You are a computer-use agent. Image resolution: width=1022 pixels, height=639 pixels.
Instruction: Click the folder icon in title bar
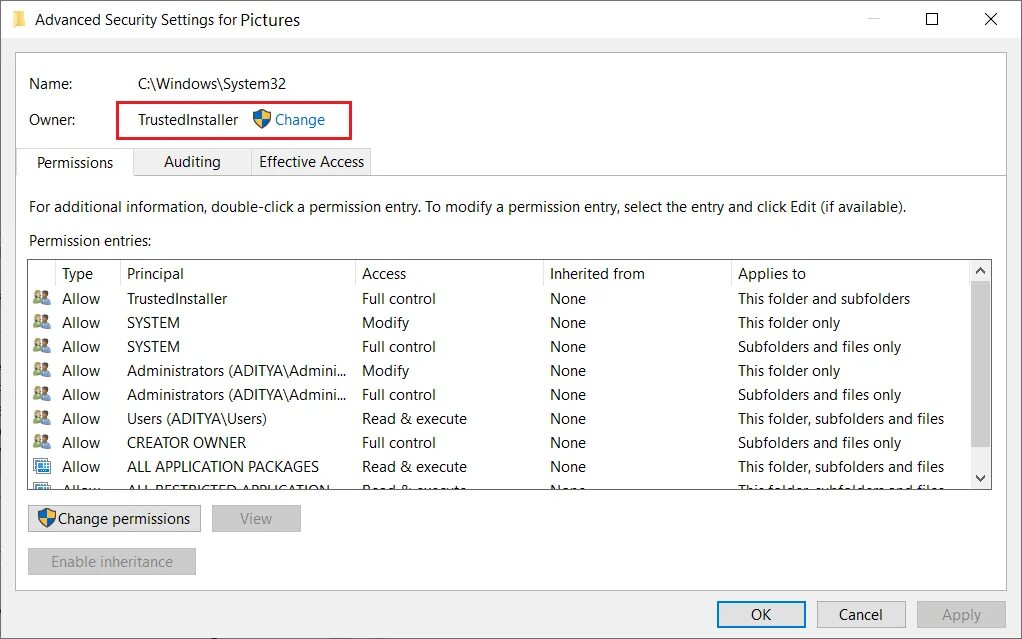(x=18, y=19)
